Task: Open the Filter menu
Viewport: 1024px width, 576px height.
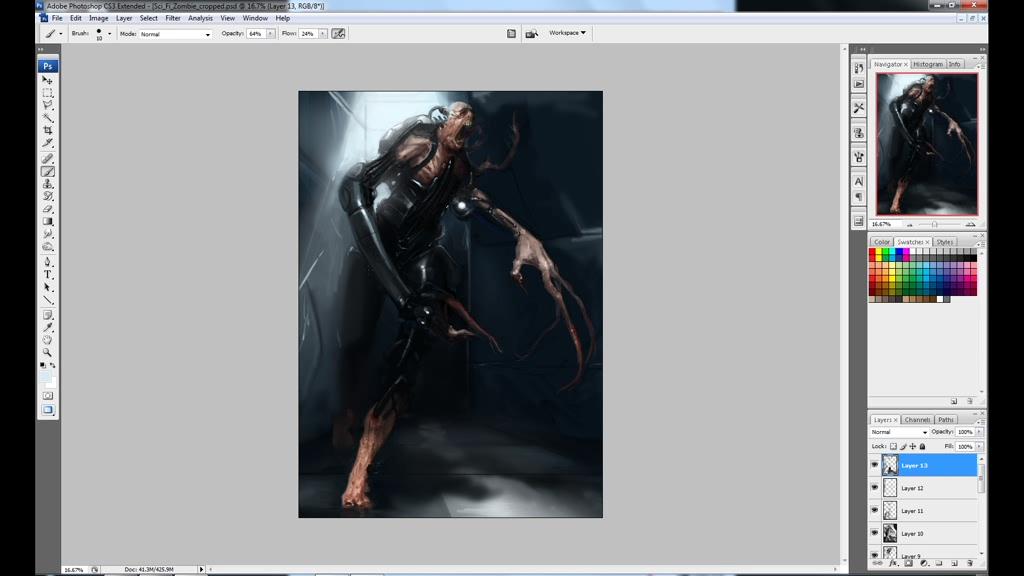Action: pos(172,18)
